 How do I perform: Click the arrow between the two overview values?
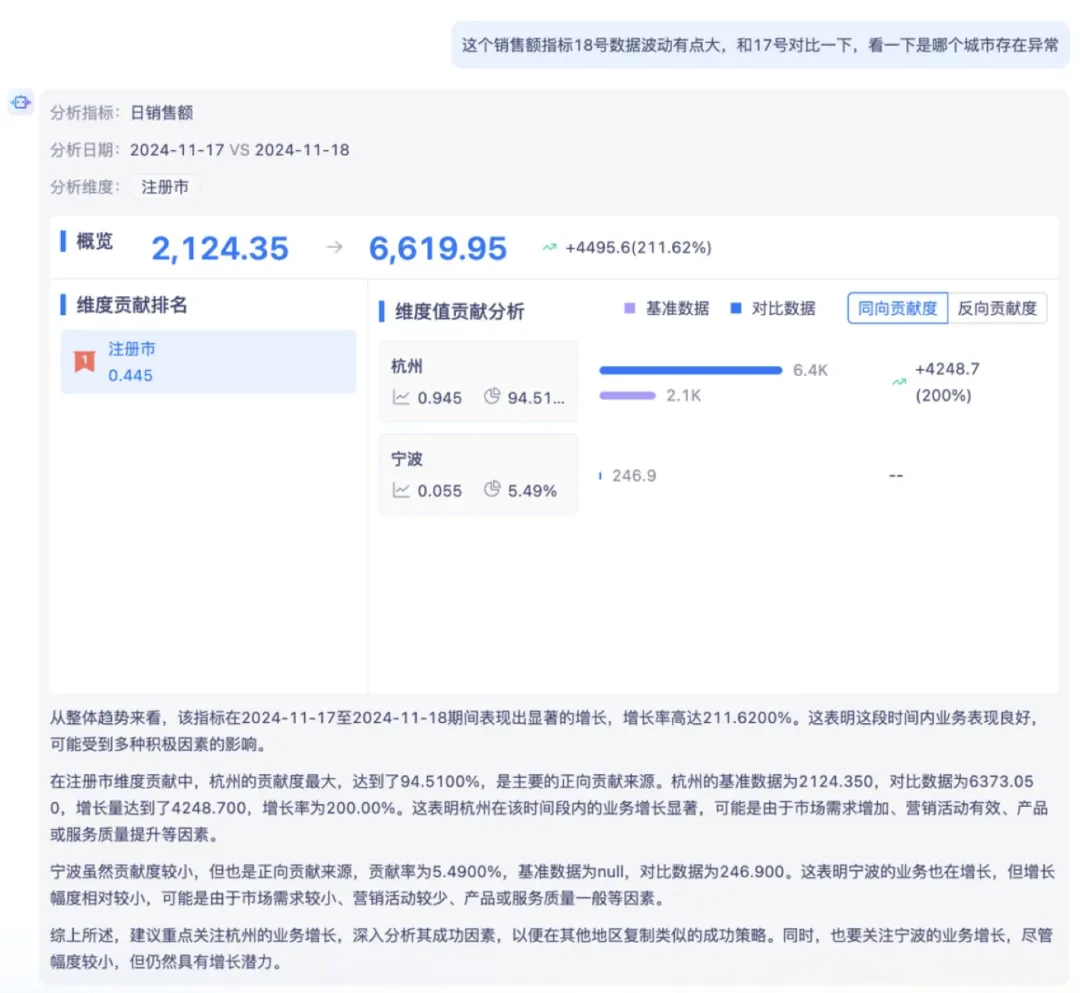coord(334,248)
